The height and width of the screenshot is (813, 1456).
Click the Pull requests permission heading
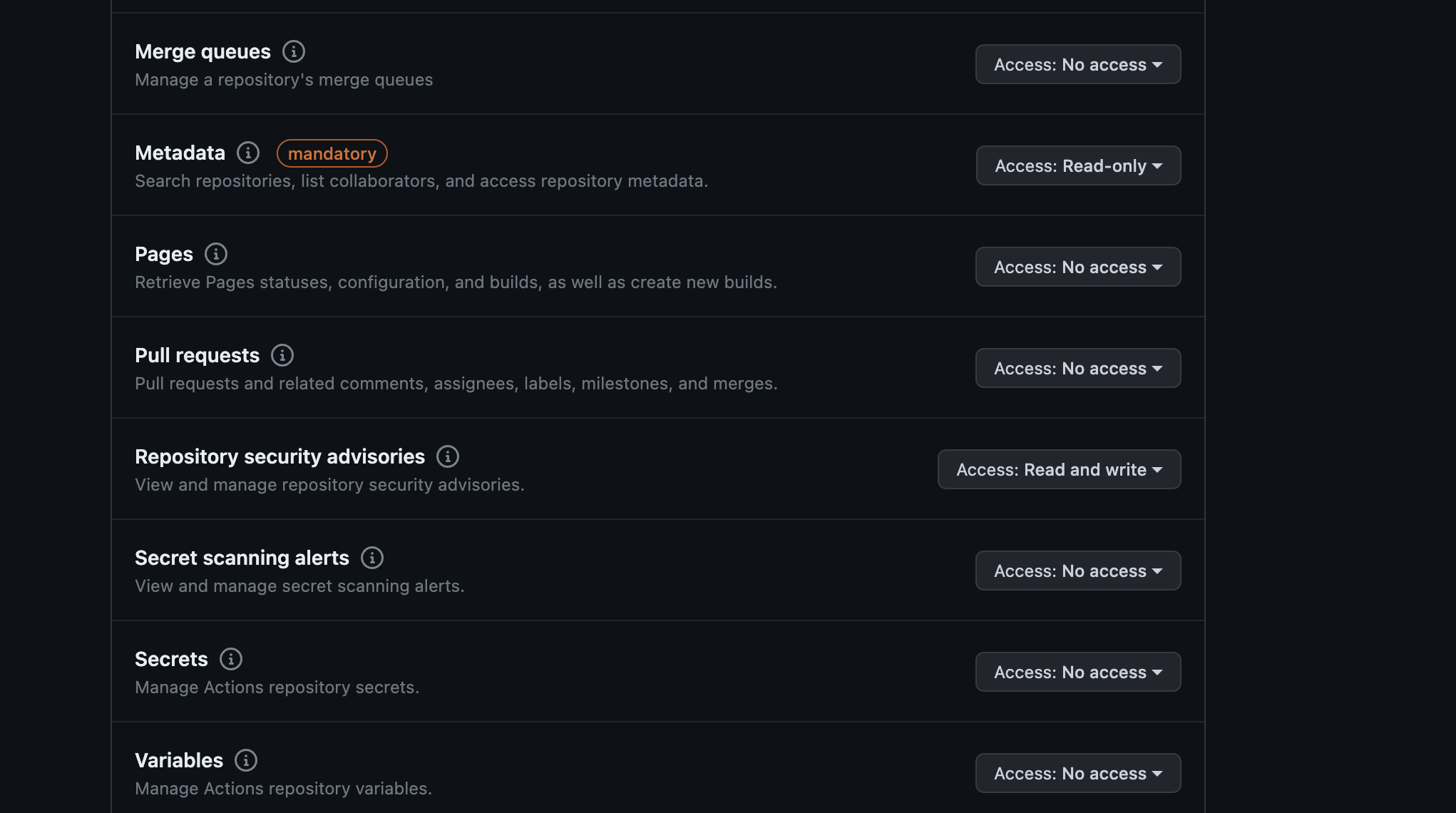coord(197,354)
